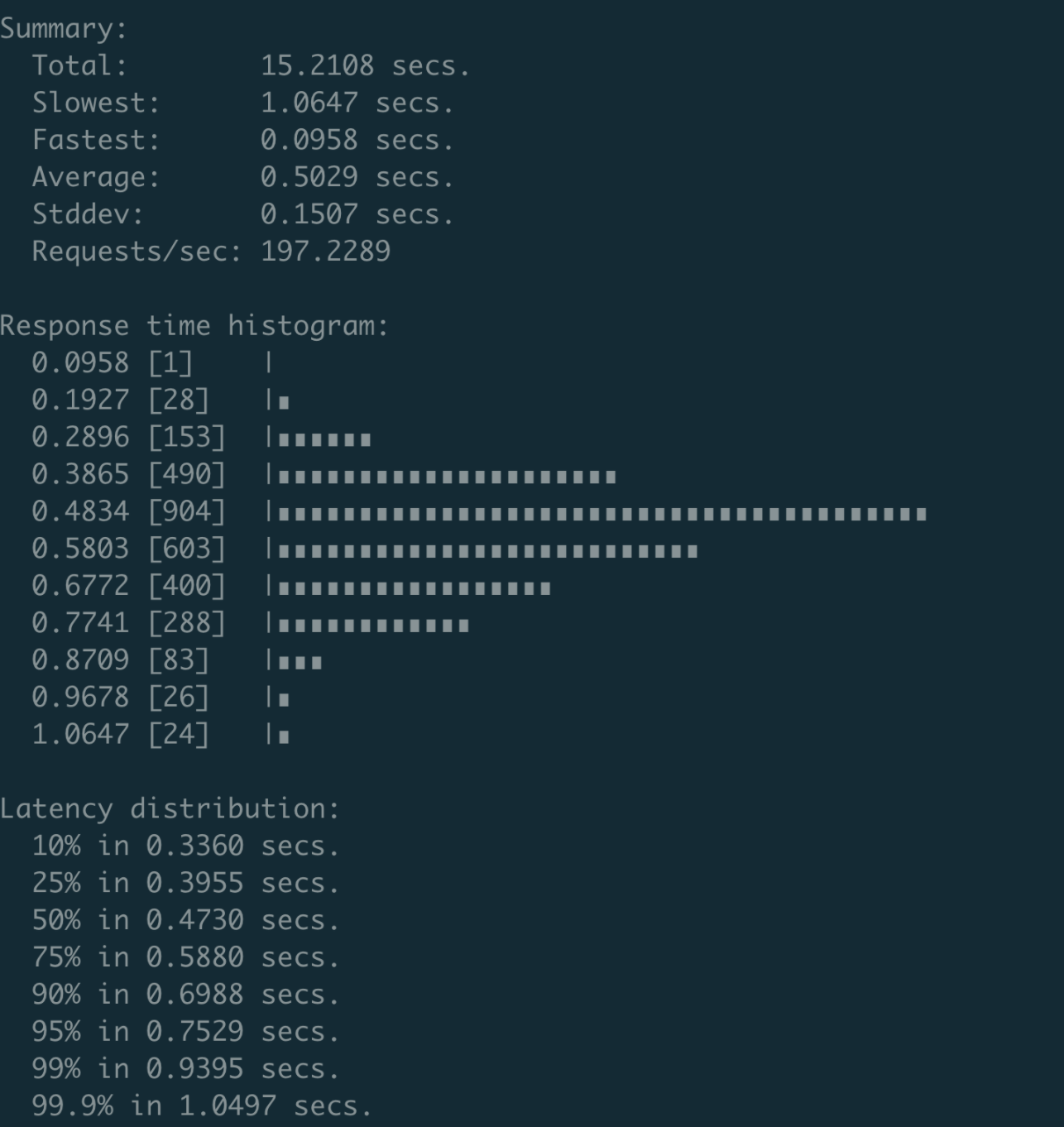Click the 90% latency value 0.6988
Viewport: 1064px width, 1127px height.
coord(194,994)
